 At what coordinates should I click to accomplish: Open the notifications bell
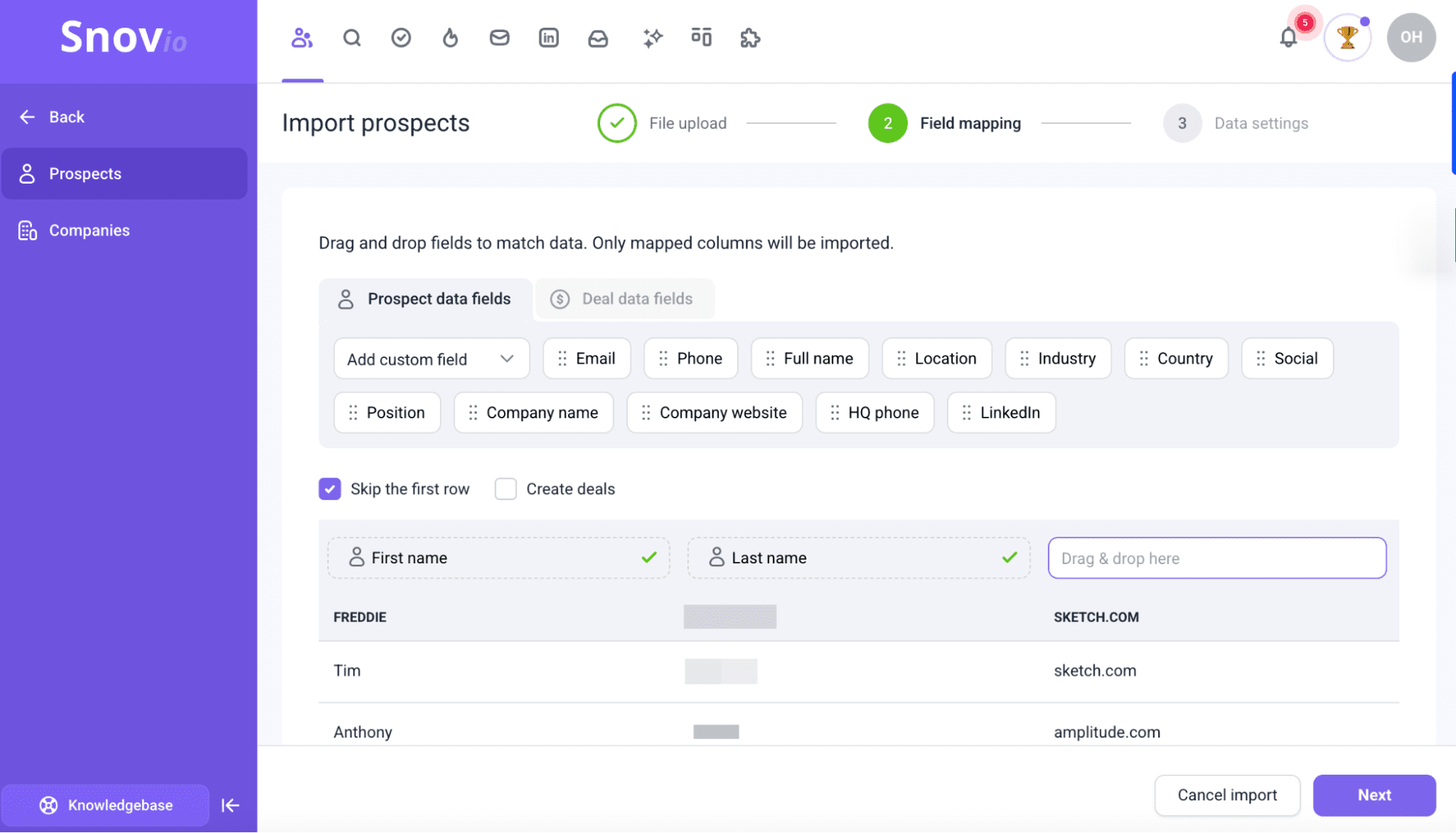click(1288, 38)
